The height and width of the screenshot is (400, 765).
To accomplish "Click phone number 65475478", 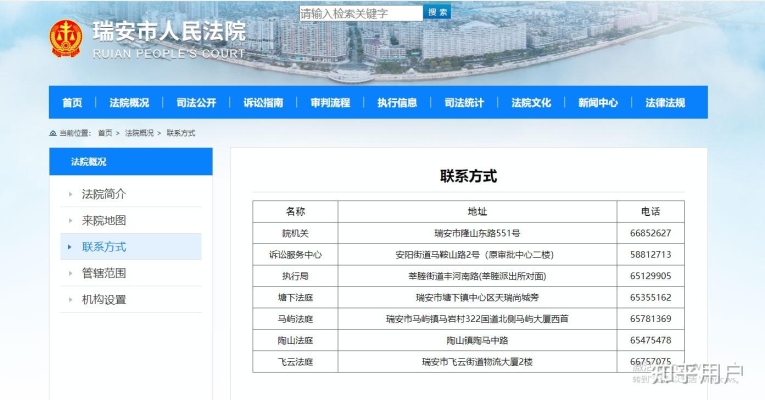I will [650, 340].
